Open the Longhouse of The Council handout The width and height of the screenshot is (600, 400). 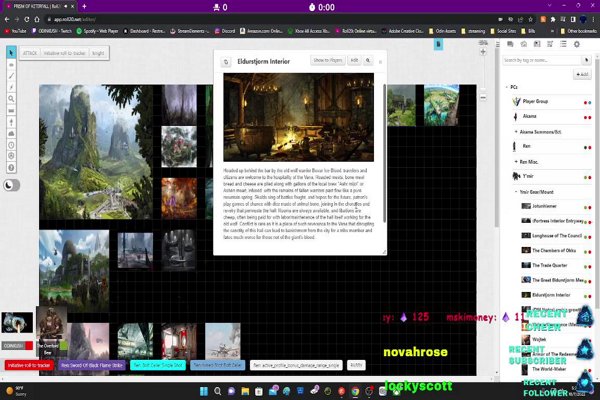point(556,236)
